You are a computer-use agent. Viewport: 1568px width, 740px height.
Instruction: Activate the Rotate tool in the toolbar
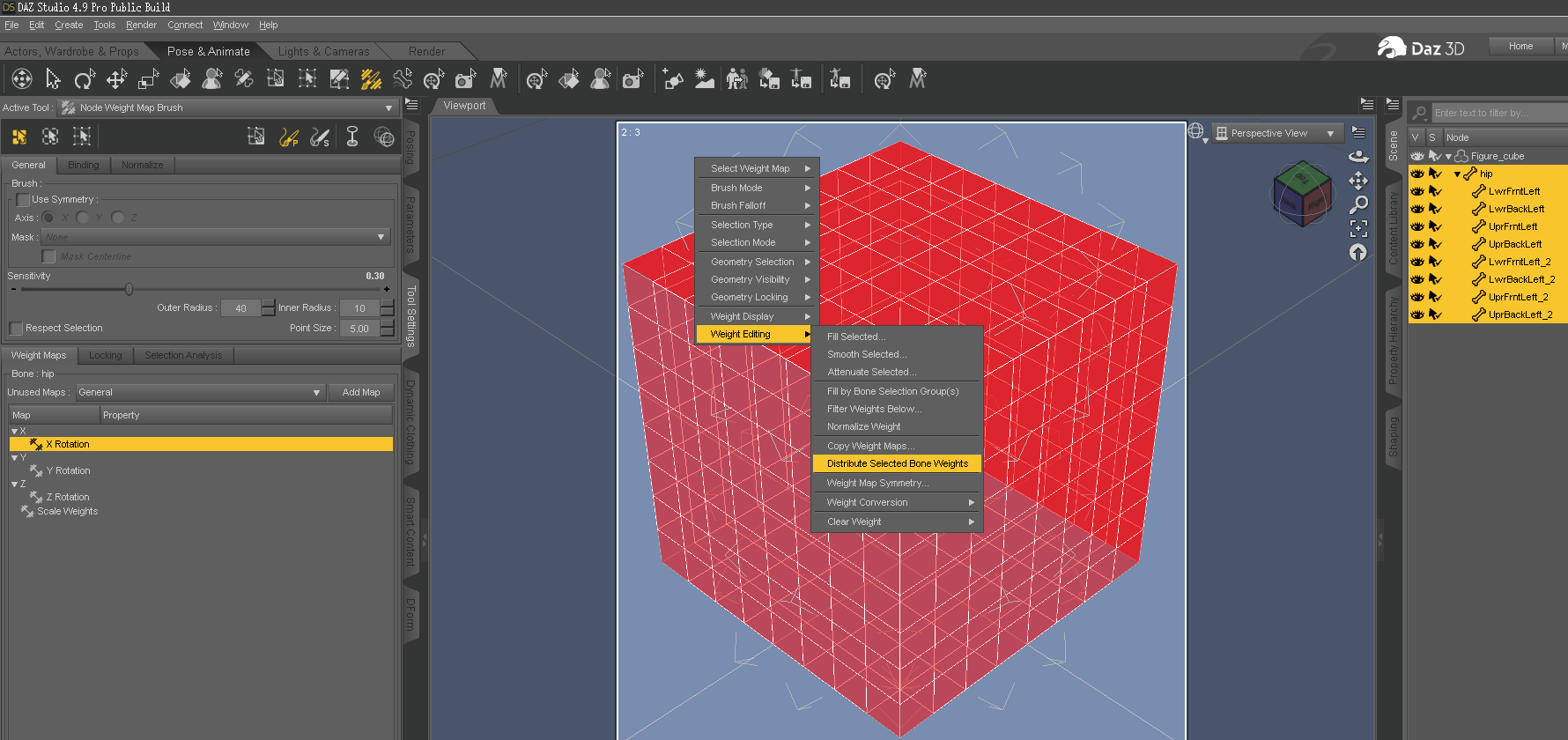85,79
